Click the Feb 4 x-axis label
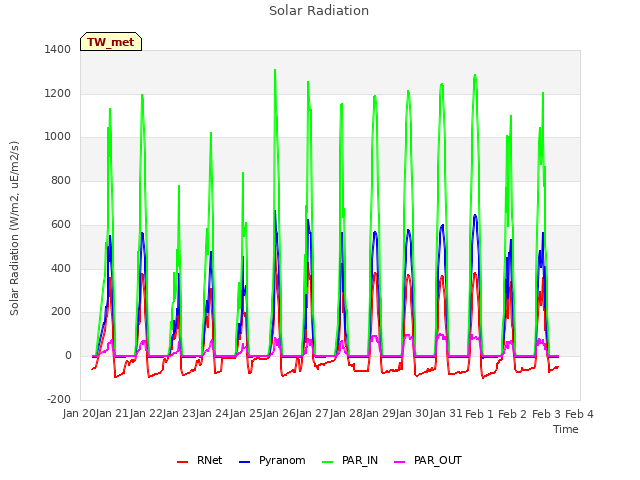Viewport: 640px width, 480px height. [x=580, y=414]
